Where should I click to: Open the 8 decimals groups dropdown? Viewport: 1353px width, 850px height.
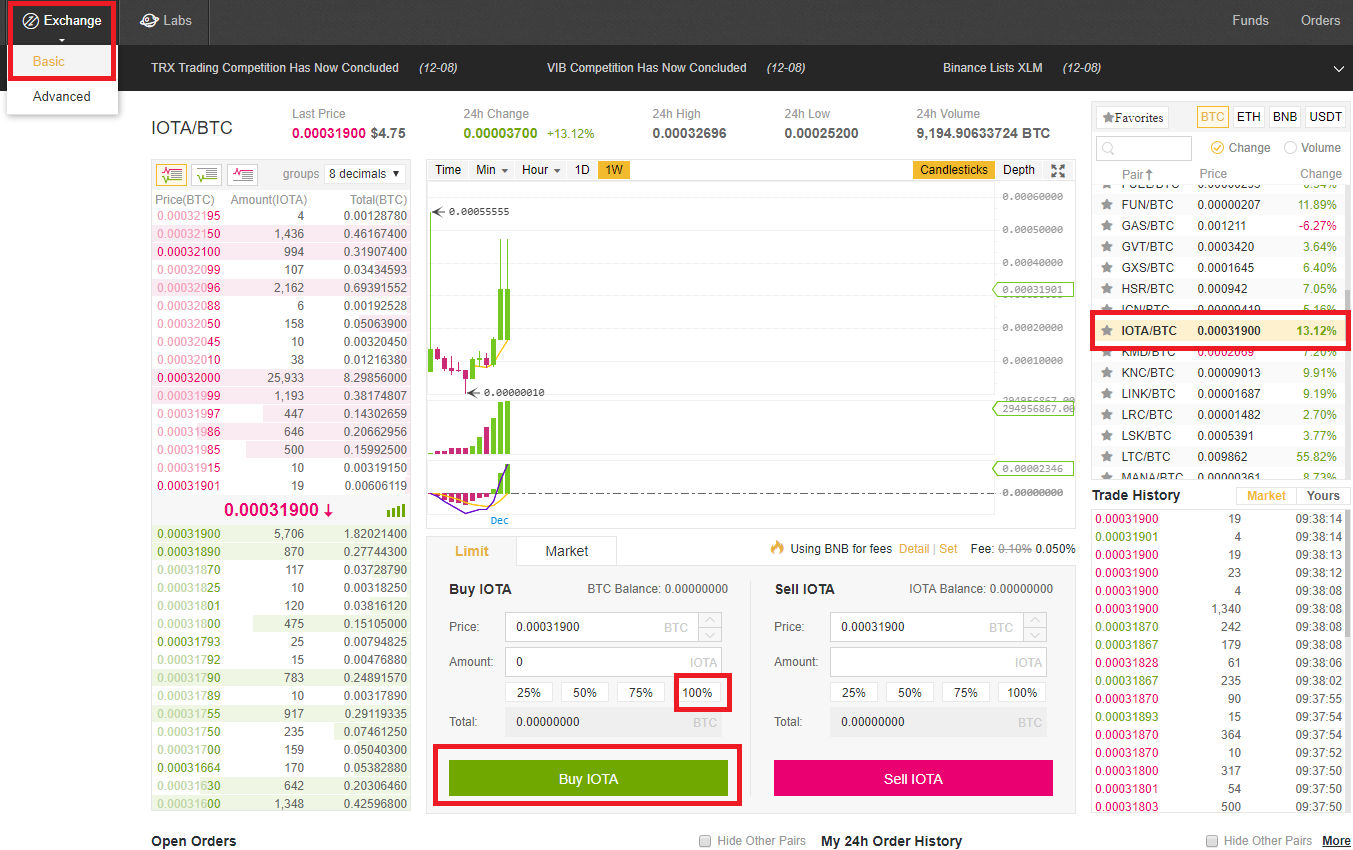point(365,174)
